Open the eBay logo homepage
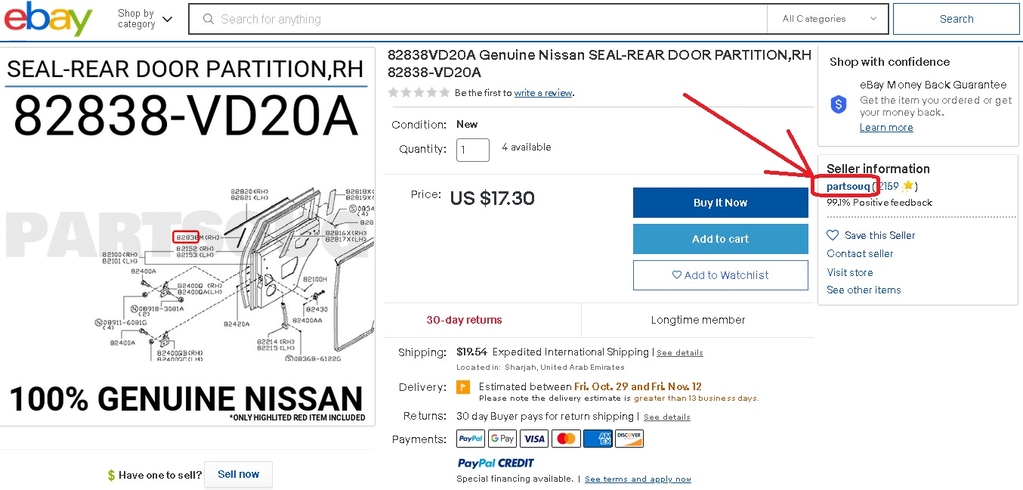This screenshot has height=490, width=1023. coord(48,19)
